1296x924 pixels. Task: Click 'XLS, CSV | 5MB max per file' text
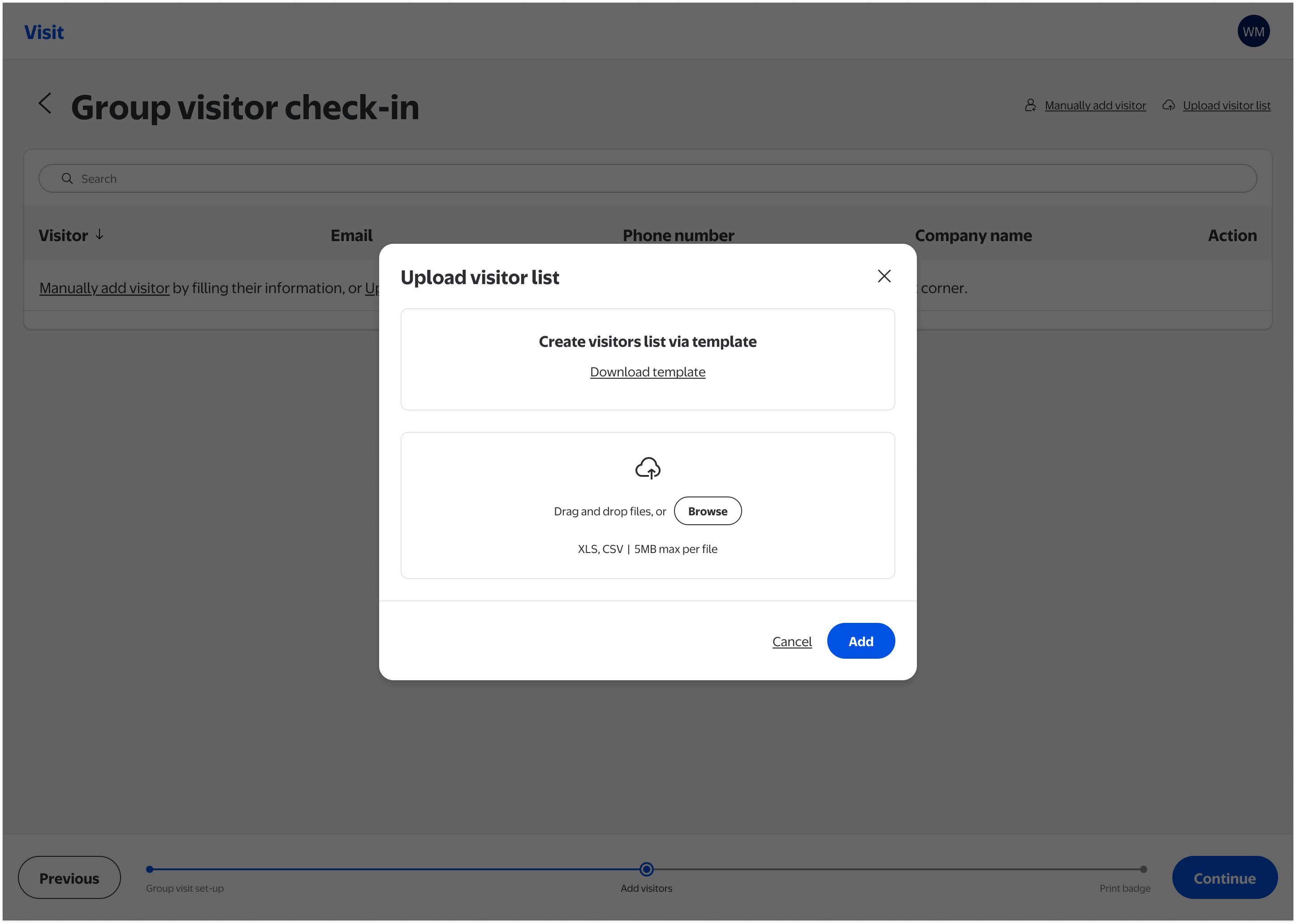648,549
